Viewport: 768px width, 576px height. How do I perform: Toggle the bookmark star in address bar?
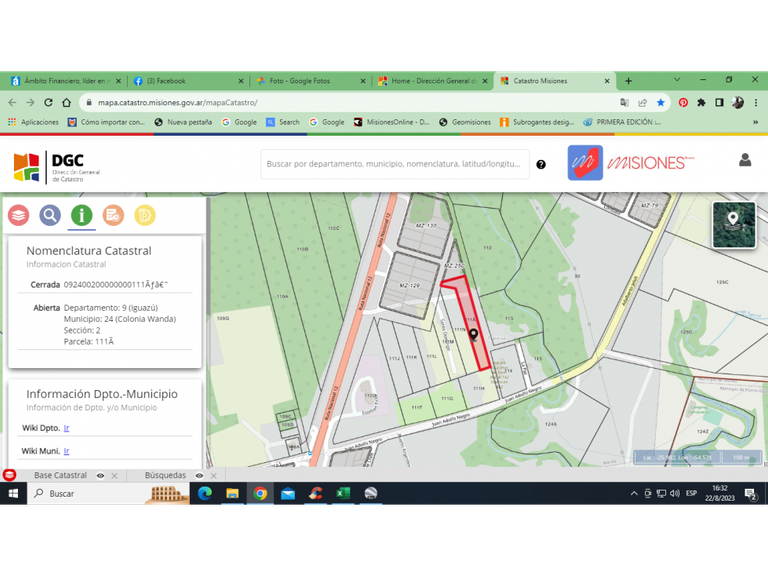pyautogui.click(x=661, y=102)
